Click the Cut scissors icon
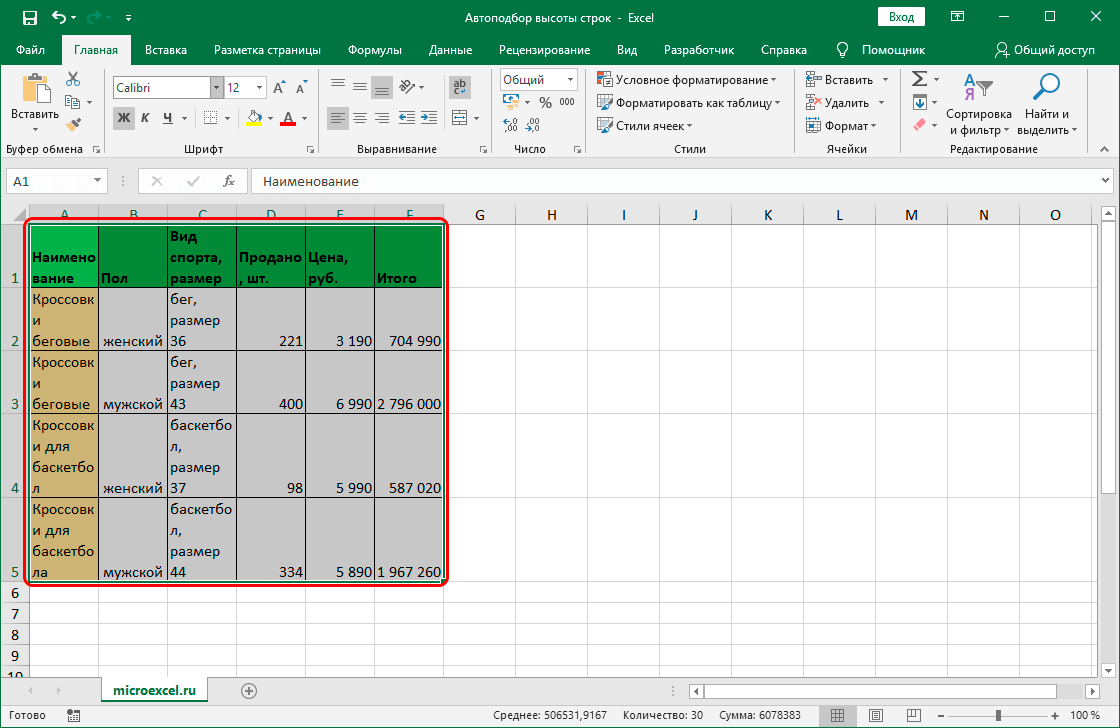 coord(73,80)
